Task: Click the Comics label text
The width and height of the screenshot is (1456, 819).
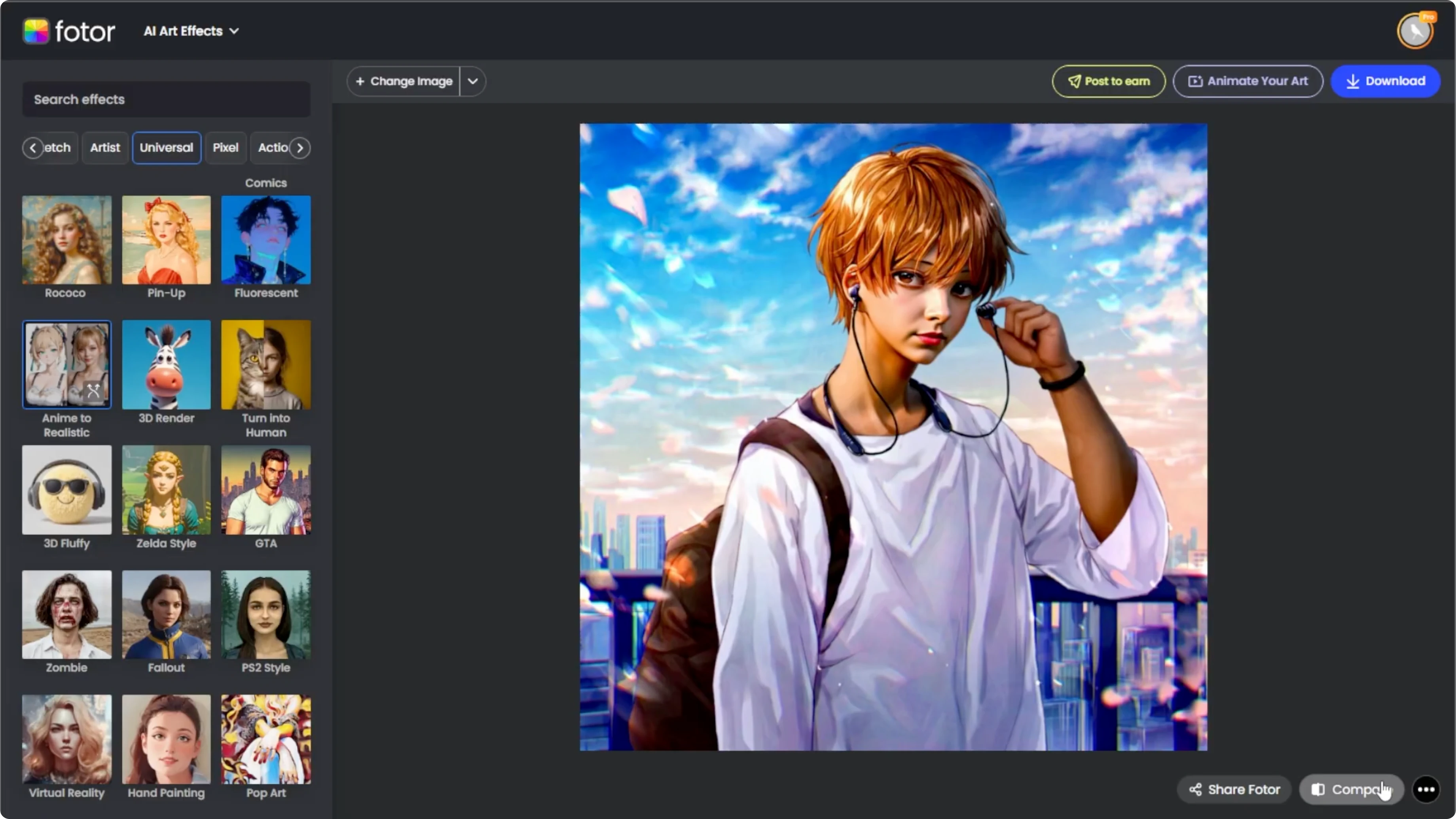Action: coord(265,183)
